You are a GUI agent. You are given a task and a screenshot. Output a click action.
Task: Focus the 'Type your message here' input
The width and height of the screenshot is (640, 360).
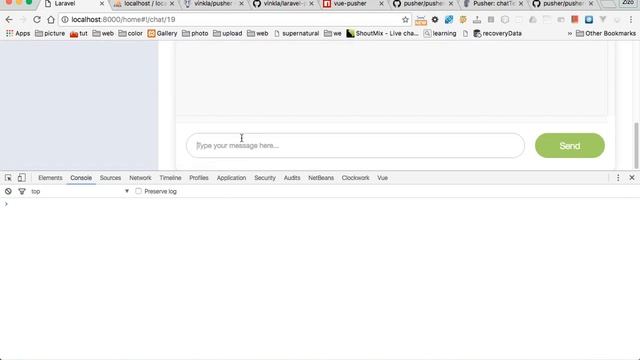355,146
